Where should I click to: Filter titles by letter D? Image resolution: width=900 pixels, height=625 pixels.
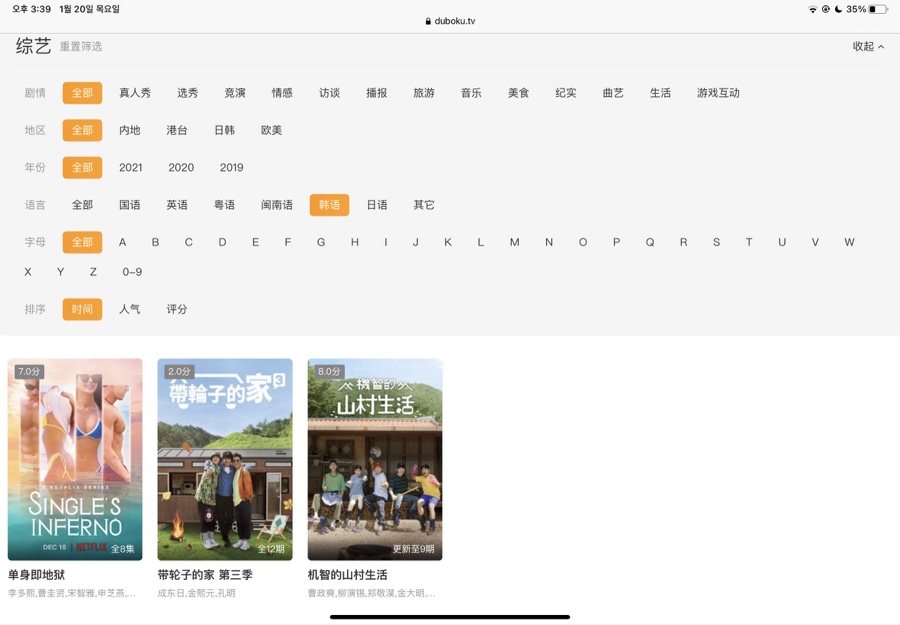point(222,242)
